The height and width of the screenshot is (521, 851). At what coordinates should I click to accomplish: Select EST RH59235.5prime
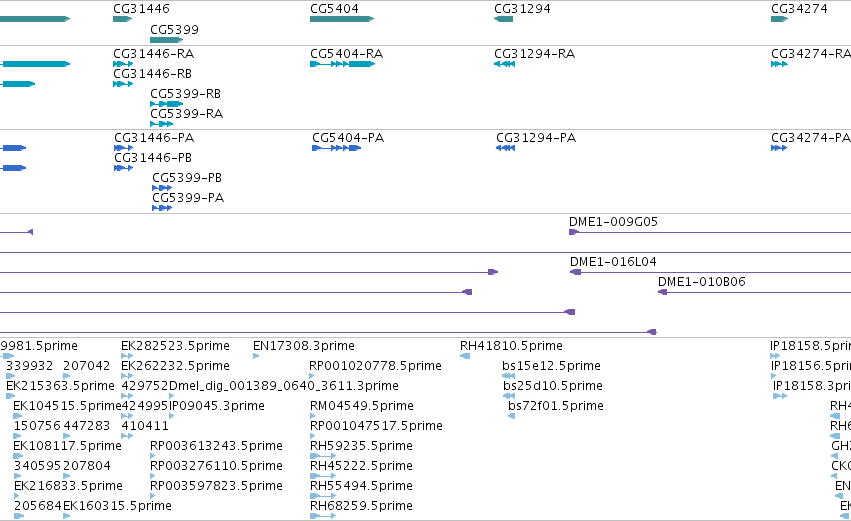click(361, 447)
